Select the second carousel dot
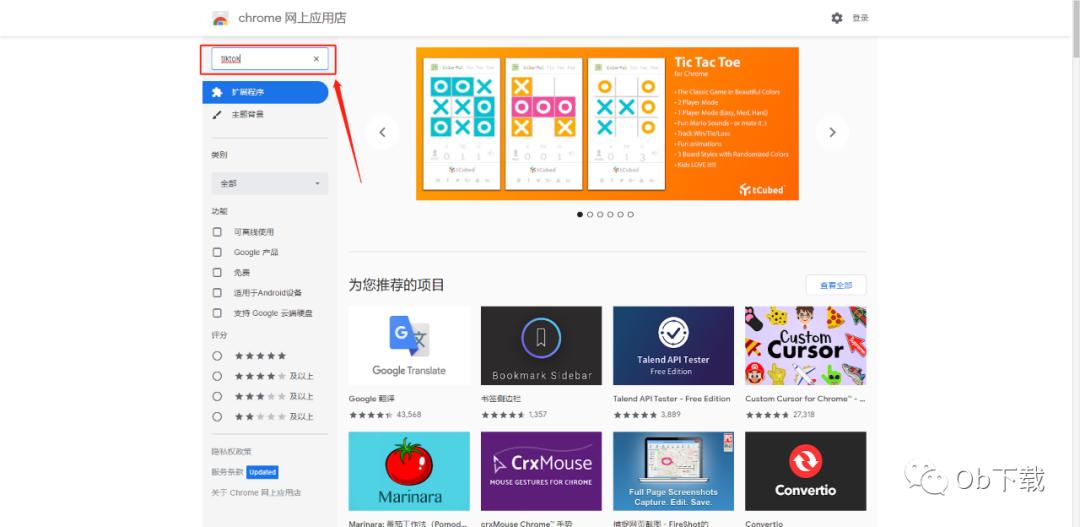This screenshot has width=1080, height=527. (x=590, y=215)
